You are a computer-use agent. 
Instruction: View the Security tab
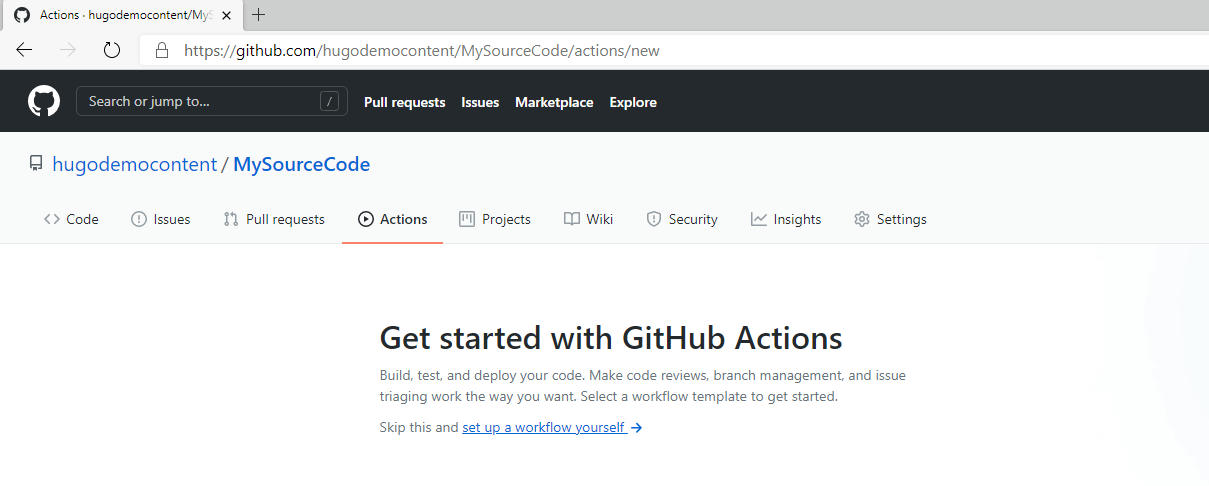[x=682, y=219]
